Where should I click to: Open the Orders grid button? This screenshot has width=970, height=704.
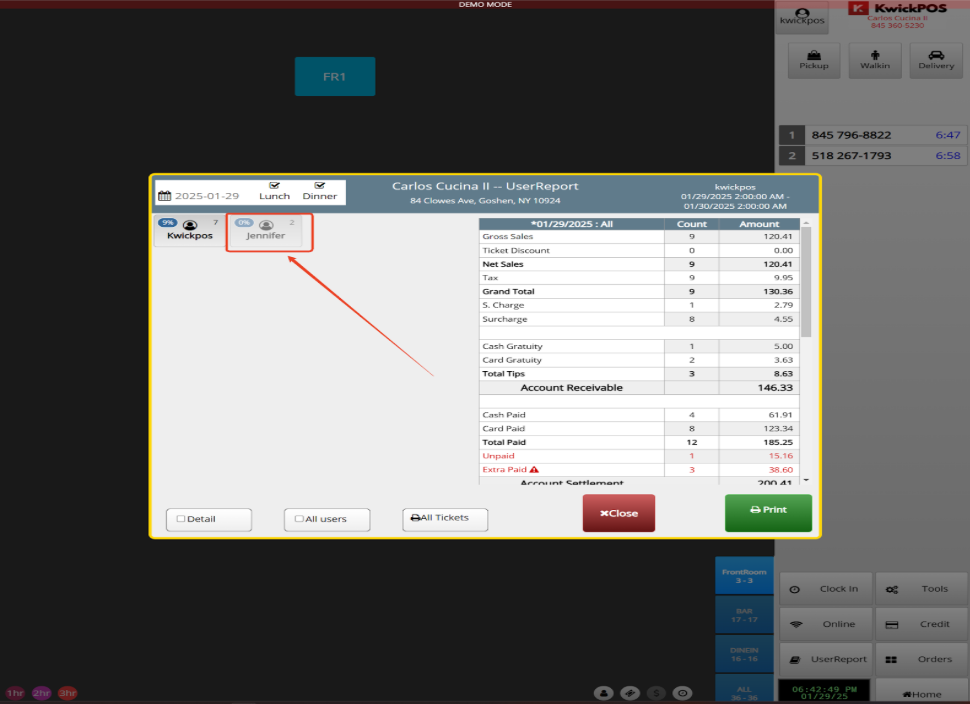[922, 659]
